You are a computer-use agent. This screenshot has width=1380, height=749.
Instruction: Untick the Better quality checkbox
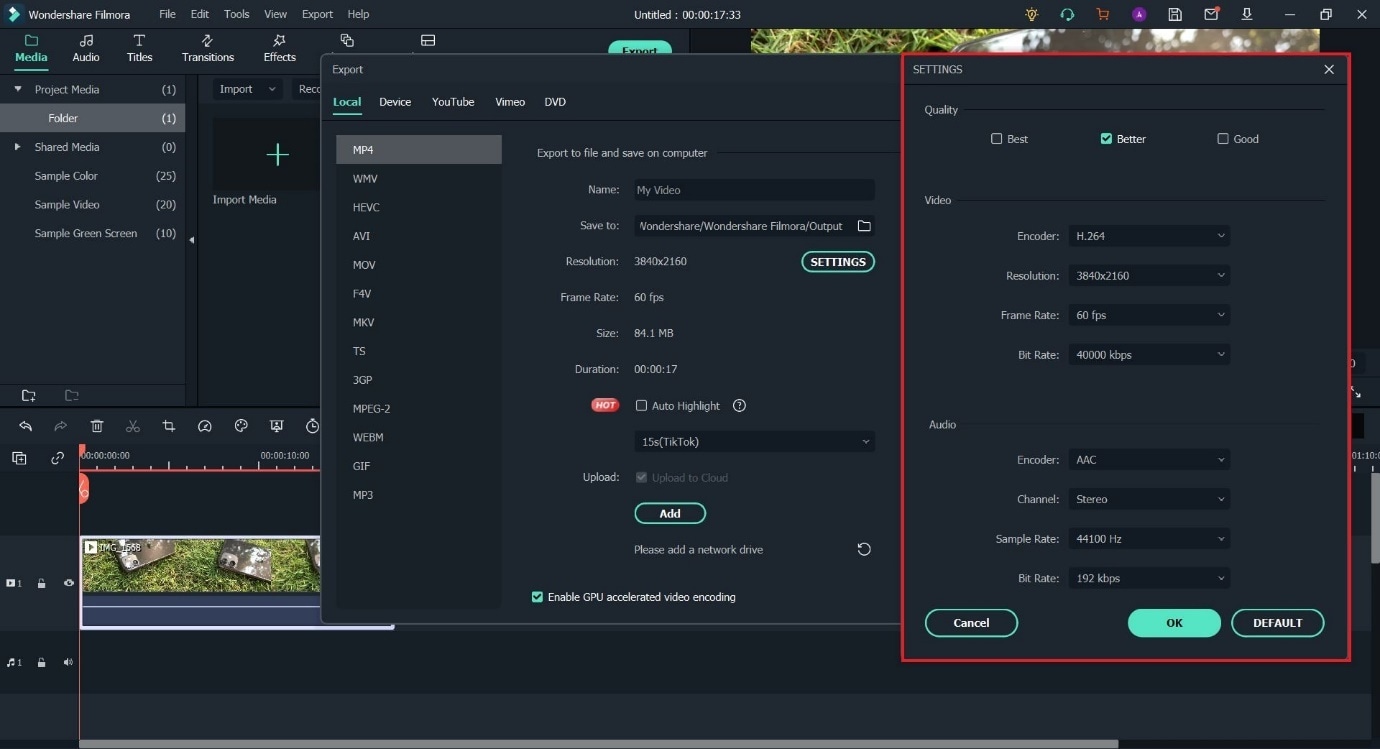click(x=1106, y=139)
